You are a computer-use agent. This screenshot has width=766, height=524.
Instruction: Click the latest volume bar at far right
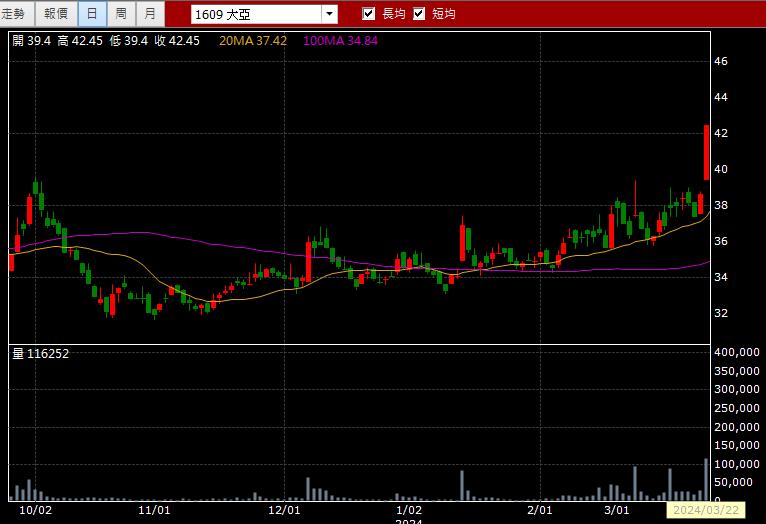[x=706, y=480]
